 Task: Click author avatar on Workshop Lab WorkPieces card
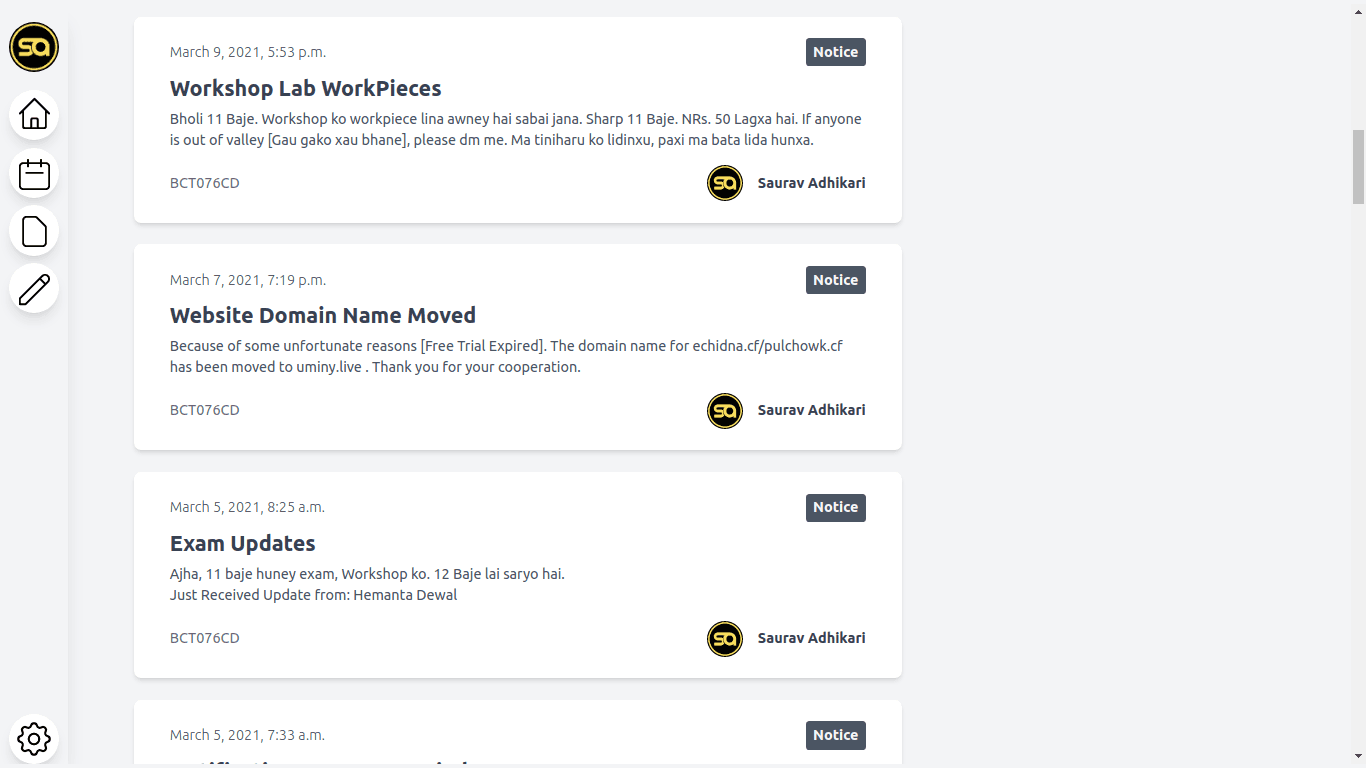point(725,183)
